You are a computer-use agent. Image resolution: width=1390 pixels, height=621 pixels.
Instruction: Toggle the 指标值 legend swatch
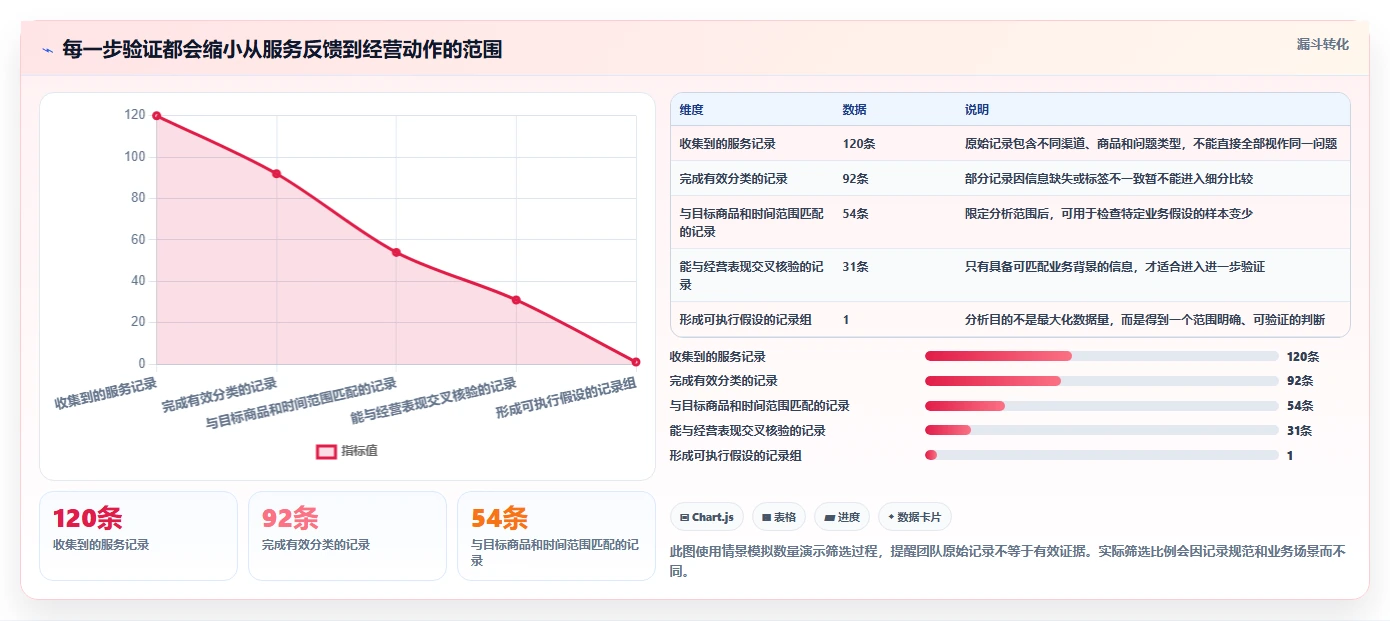coord(326,451)
